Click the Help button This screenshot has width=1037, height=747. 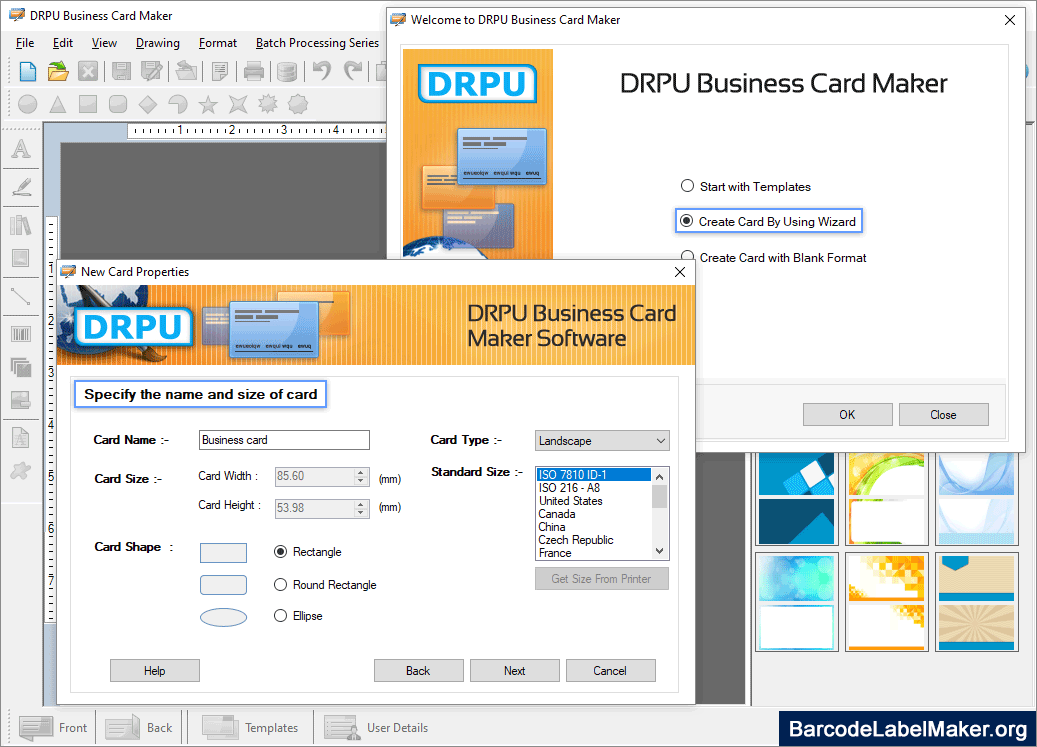(x=155, y=670)
